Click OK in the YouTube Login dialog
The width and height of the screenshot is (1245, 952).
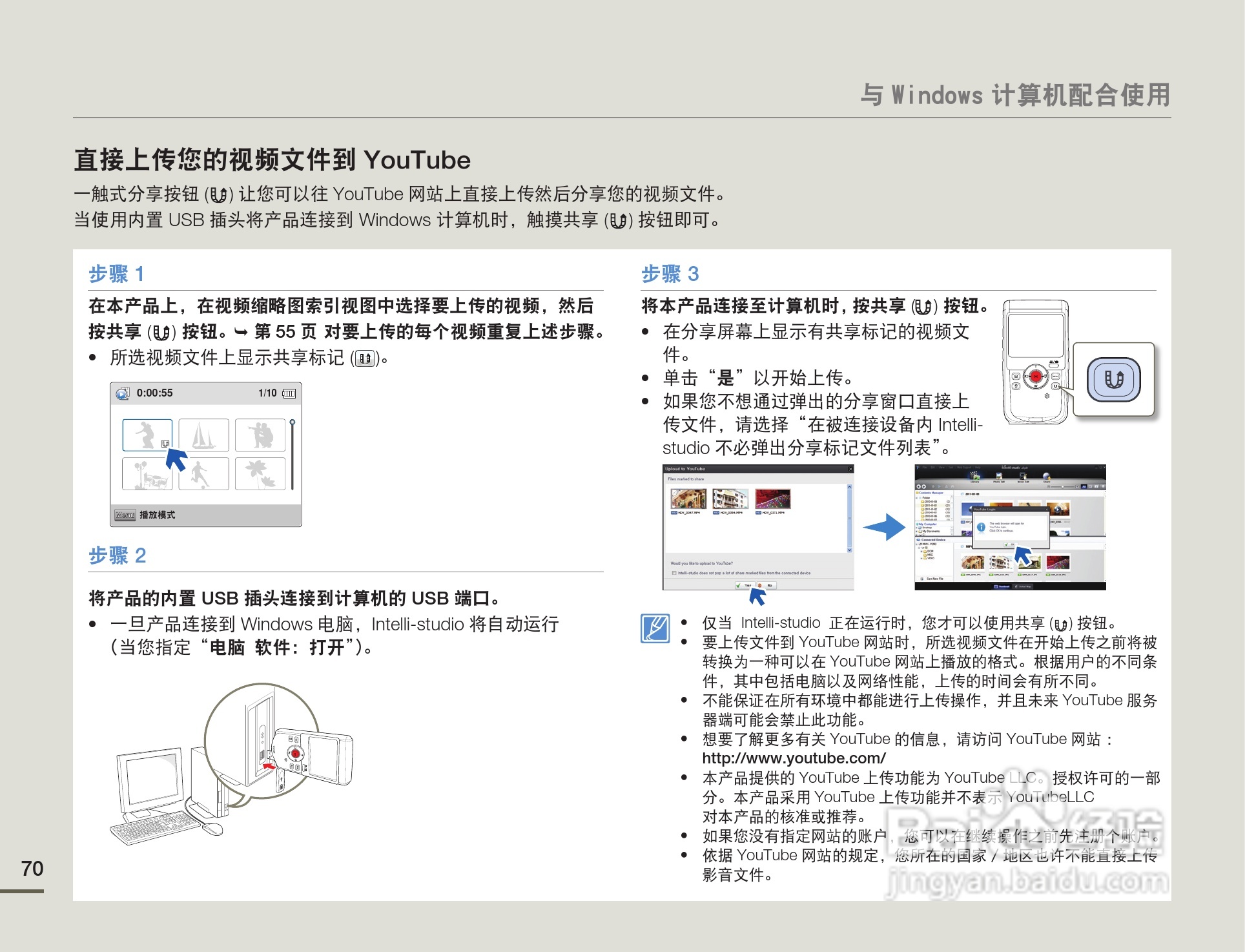pyautogui.click(x=1010, y=544)
